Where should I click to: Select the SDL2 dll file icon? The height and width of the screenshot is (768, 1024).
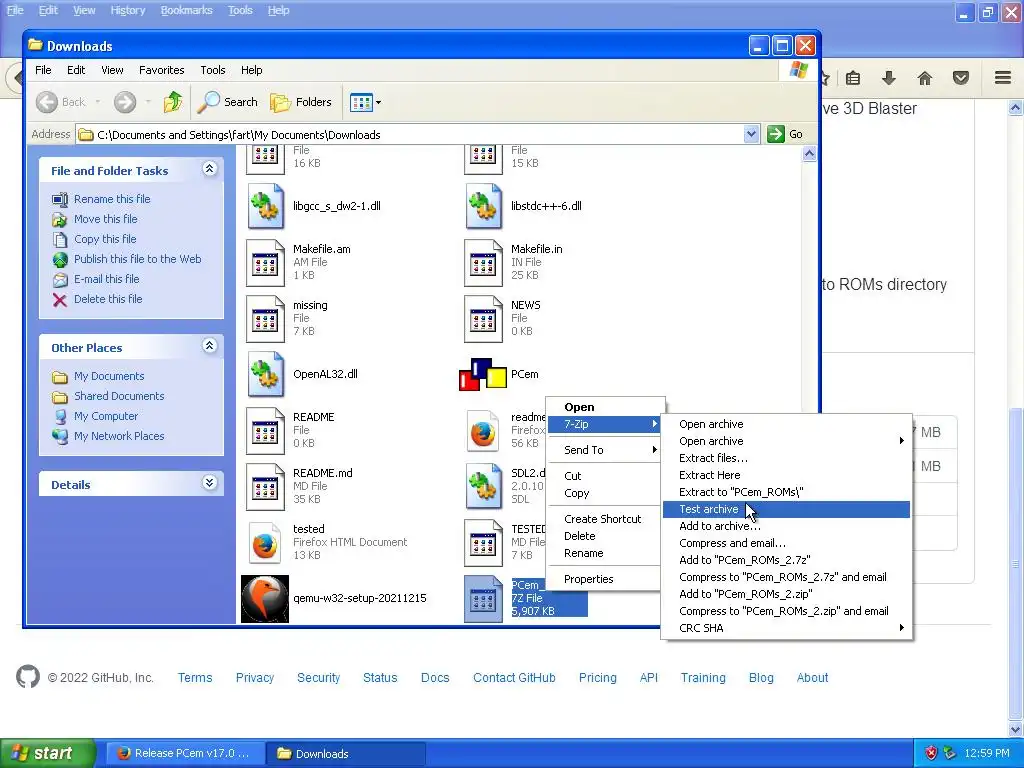[x=484, y=487]
